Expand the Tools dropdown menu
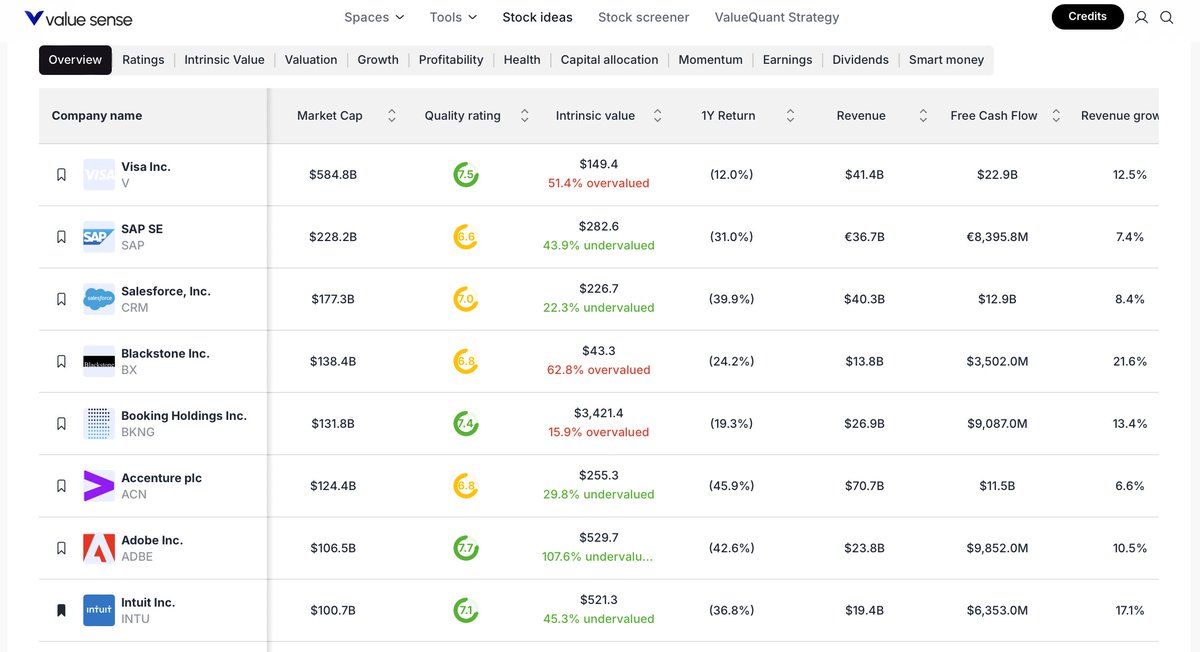 (453, 17)
